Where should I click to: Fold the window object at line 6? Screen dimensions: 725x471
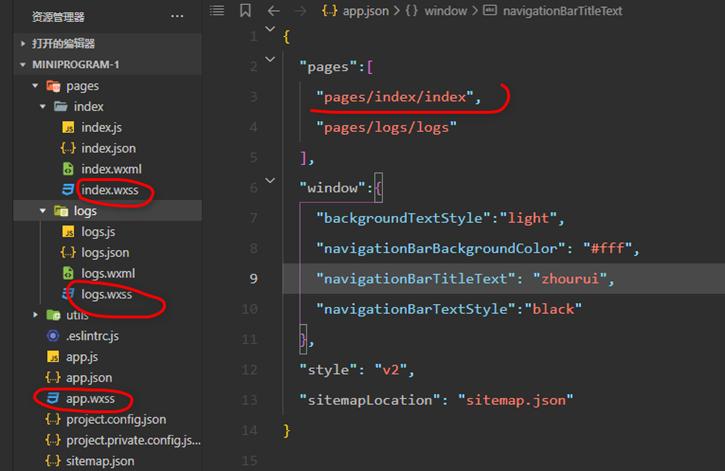(270, 181)
